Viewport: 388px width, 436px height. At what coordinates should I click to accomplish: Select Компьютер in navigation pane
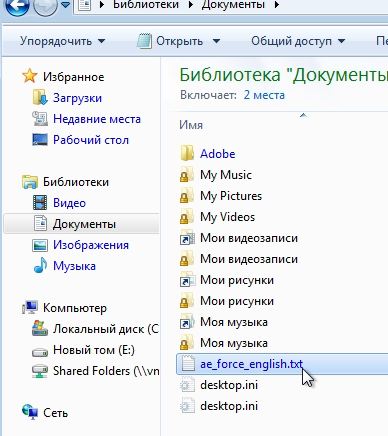click(x=75, y=308)
